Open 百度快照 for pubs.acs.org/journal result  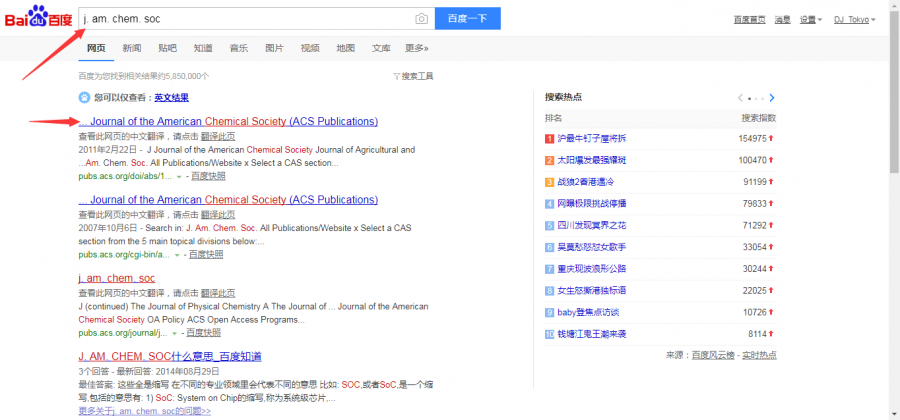tap(204, 333)
